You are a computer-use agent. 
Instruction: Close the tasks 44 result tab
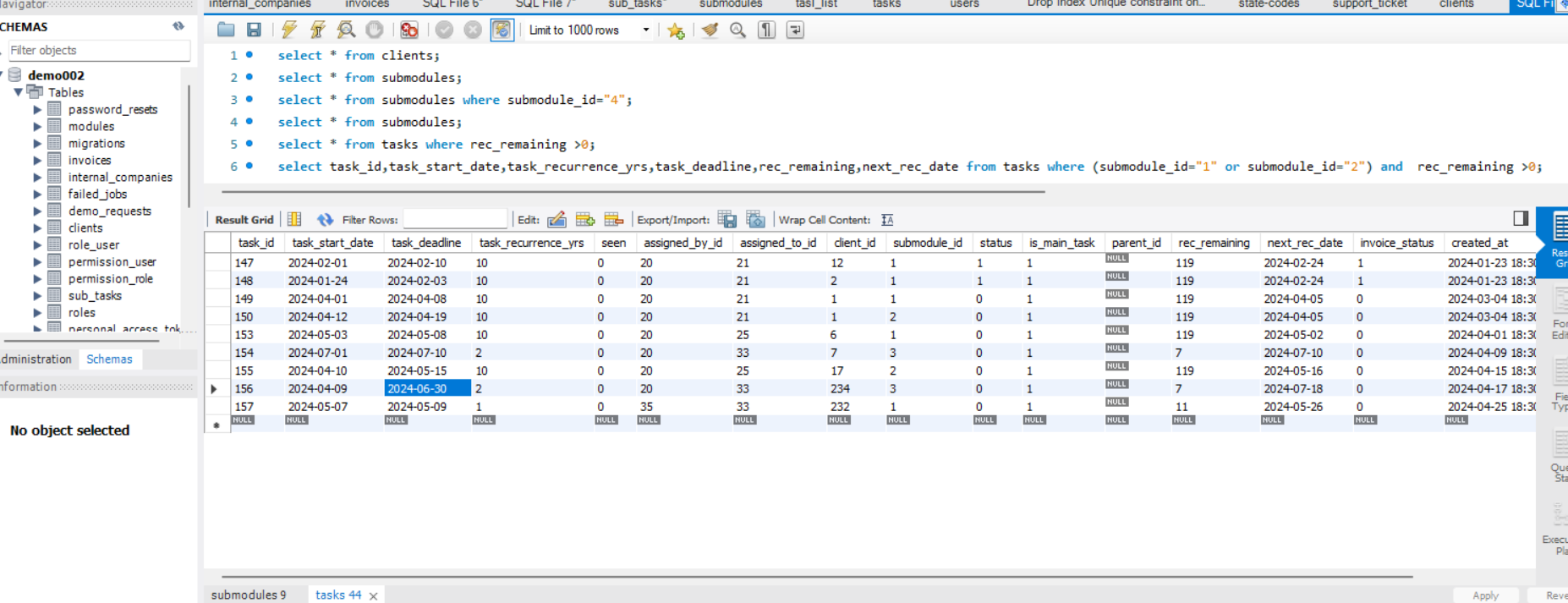373,595
